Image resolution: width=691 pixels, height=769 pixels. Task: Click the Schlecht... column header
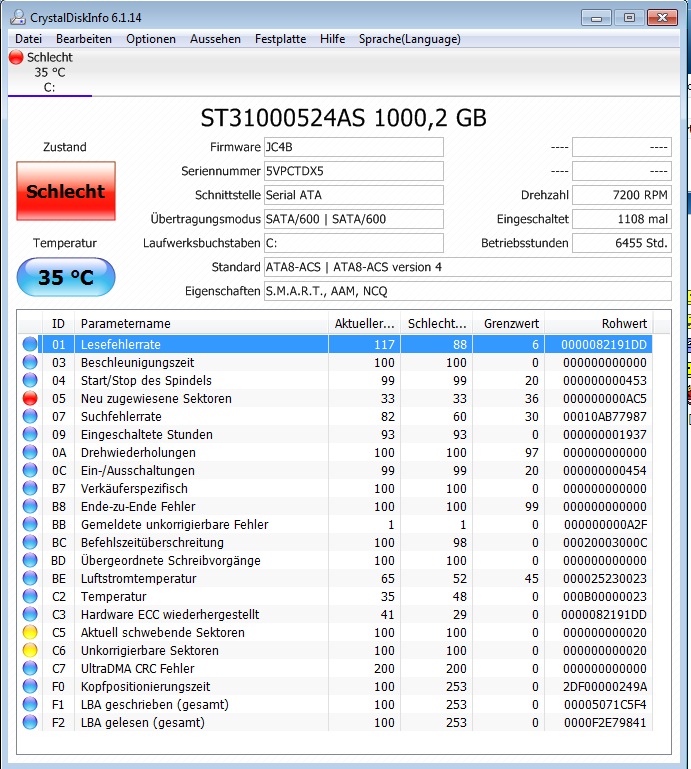(x=436, y=324)
